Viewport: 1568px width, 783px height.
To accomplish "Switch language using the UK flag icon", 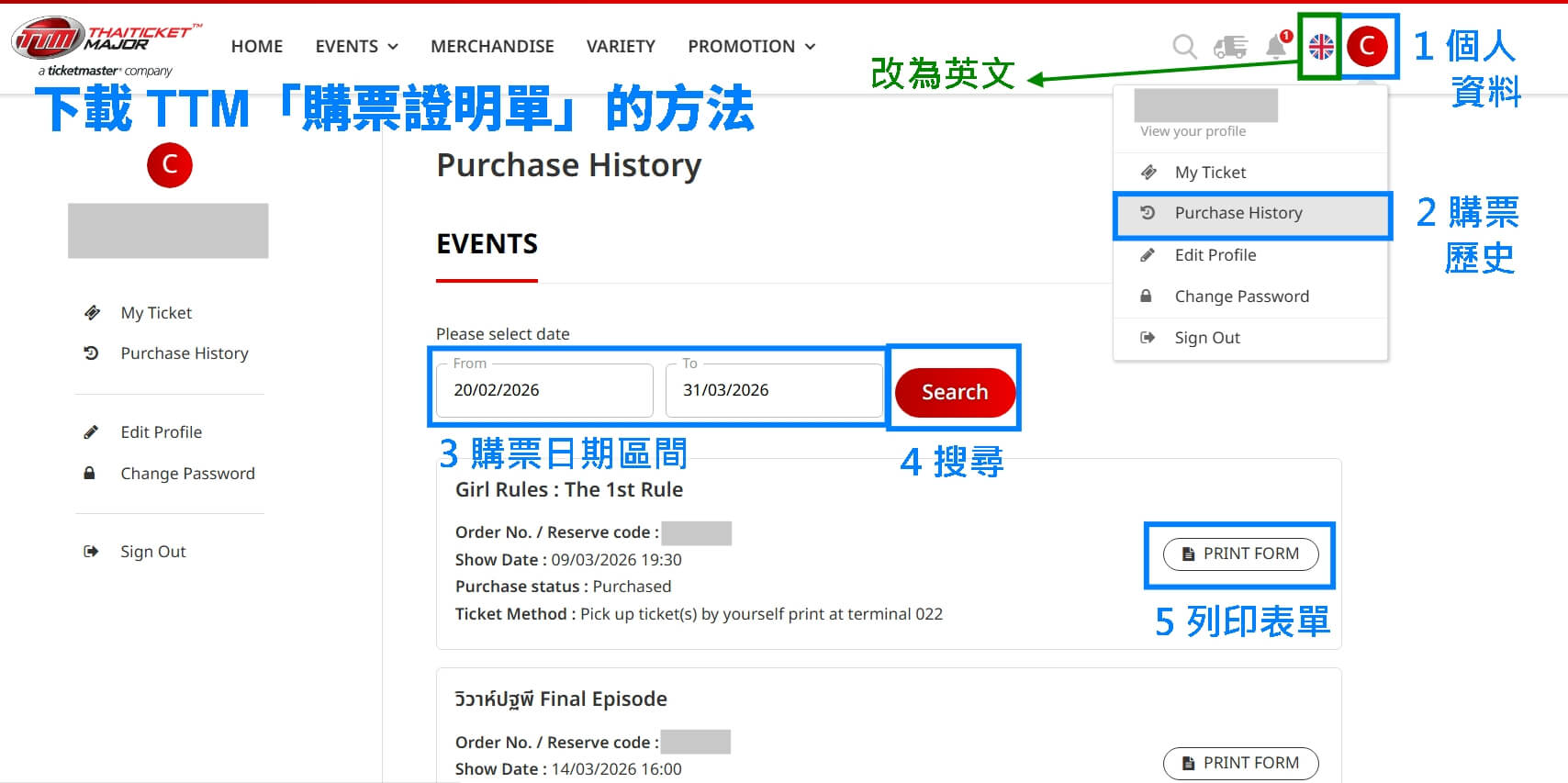I will point(1321,46).
